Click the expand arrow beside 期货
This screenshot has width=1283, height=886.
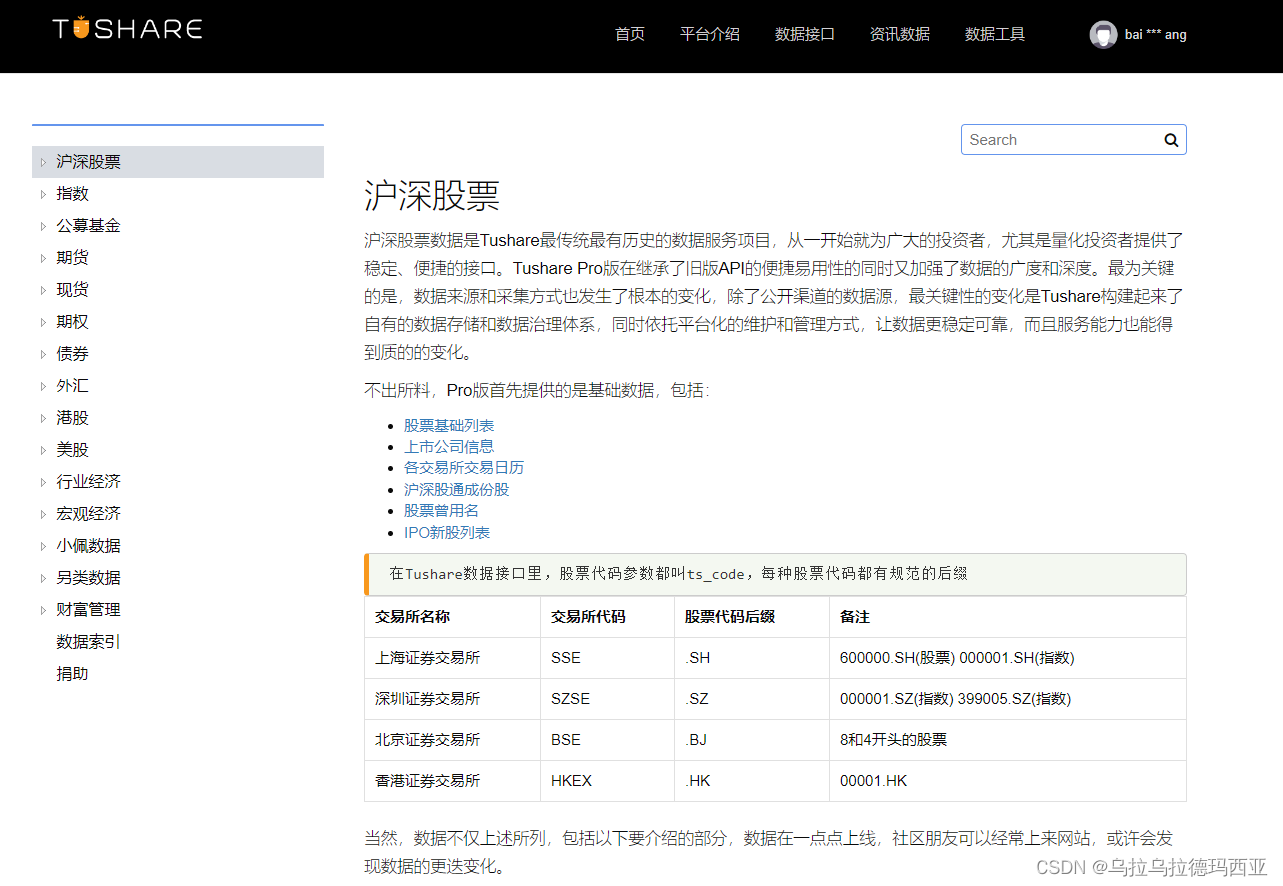pos(44,257)
